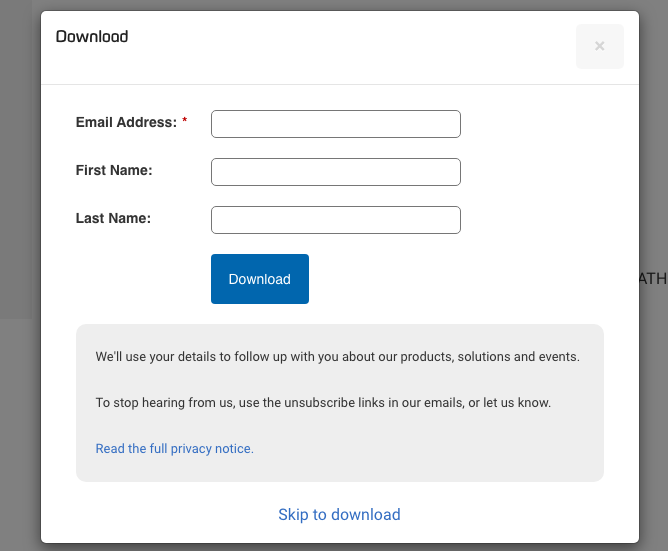Click empty header space beside the Download title
The width and height of the screenshot is (668, 551).
click(x=350, y=47)
